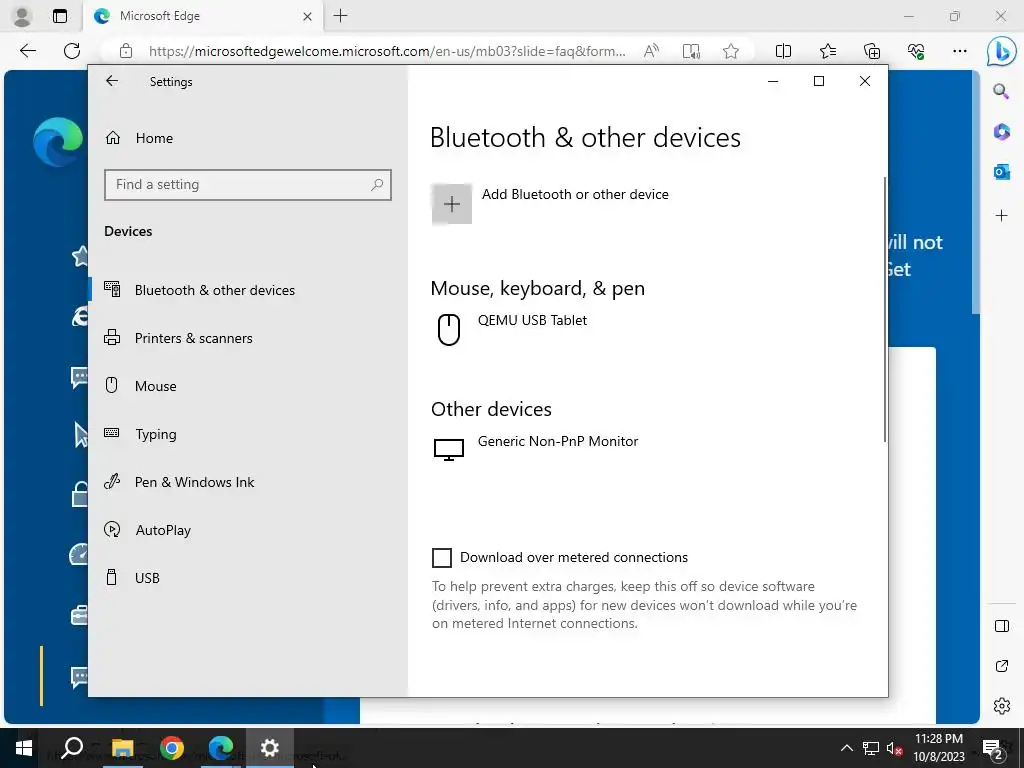
Task: Click the Settings window vertical scrollbar
Action: click(884, 309)
